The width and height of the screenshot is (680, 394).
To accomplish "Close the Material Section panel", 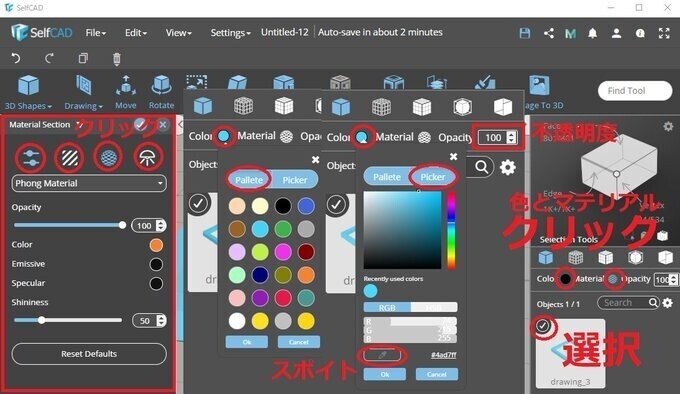I will pos(163,125).
